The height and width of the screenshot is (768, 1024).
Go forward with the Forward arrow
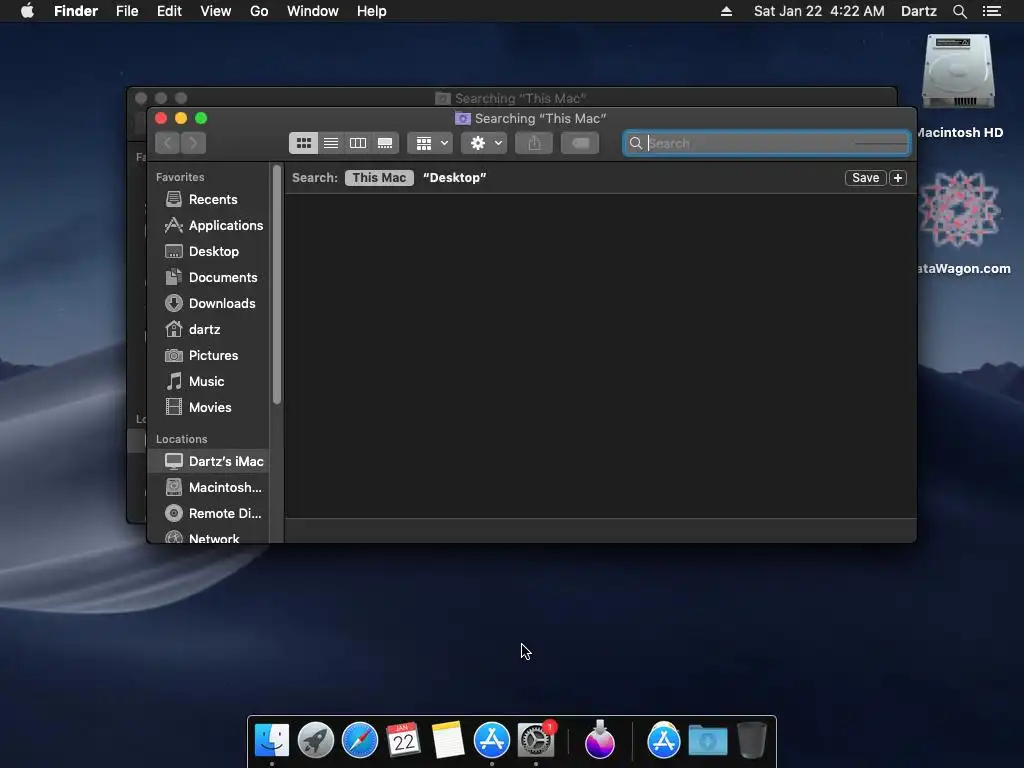point(193,143)
